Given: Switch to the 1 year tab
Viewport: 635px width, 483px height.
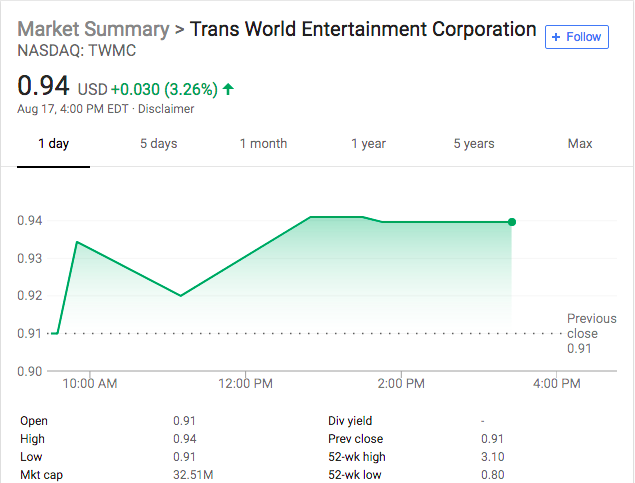Looking at the screenshot, I should tap(369, 144).
